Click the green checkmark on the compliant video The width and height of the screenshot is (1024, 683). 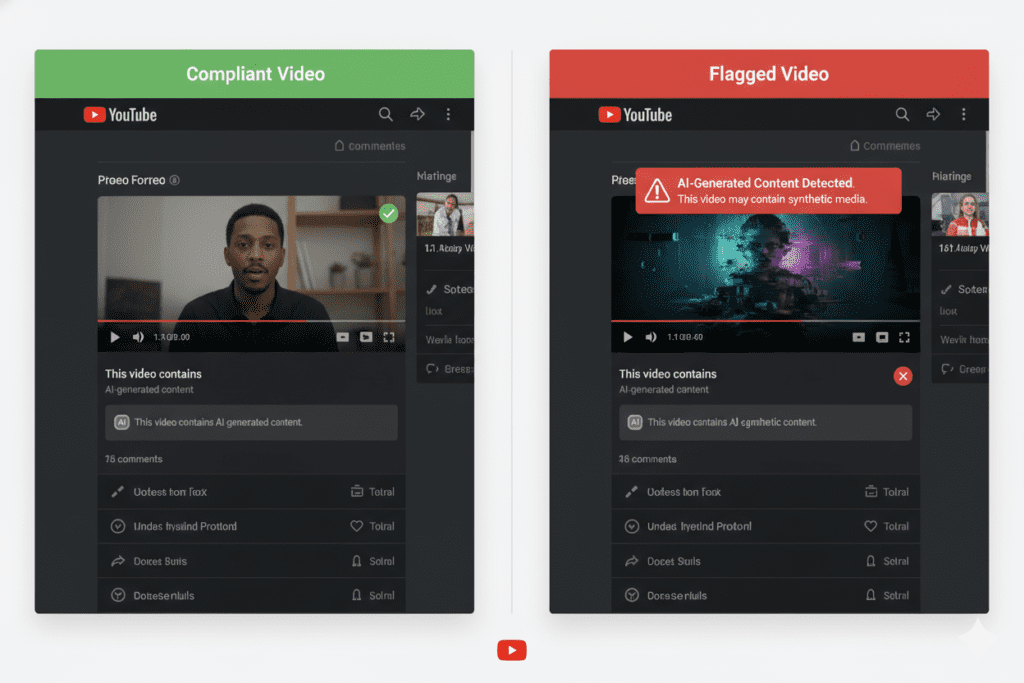tap(388, 213)
